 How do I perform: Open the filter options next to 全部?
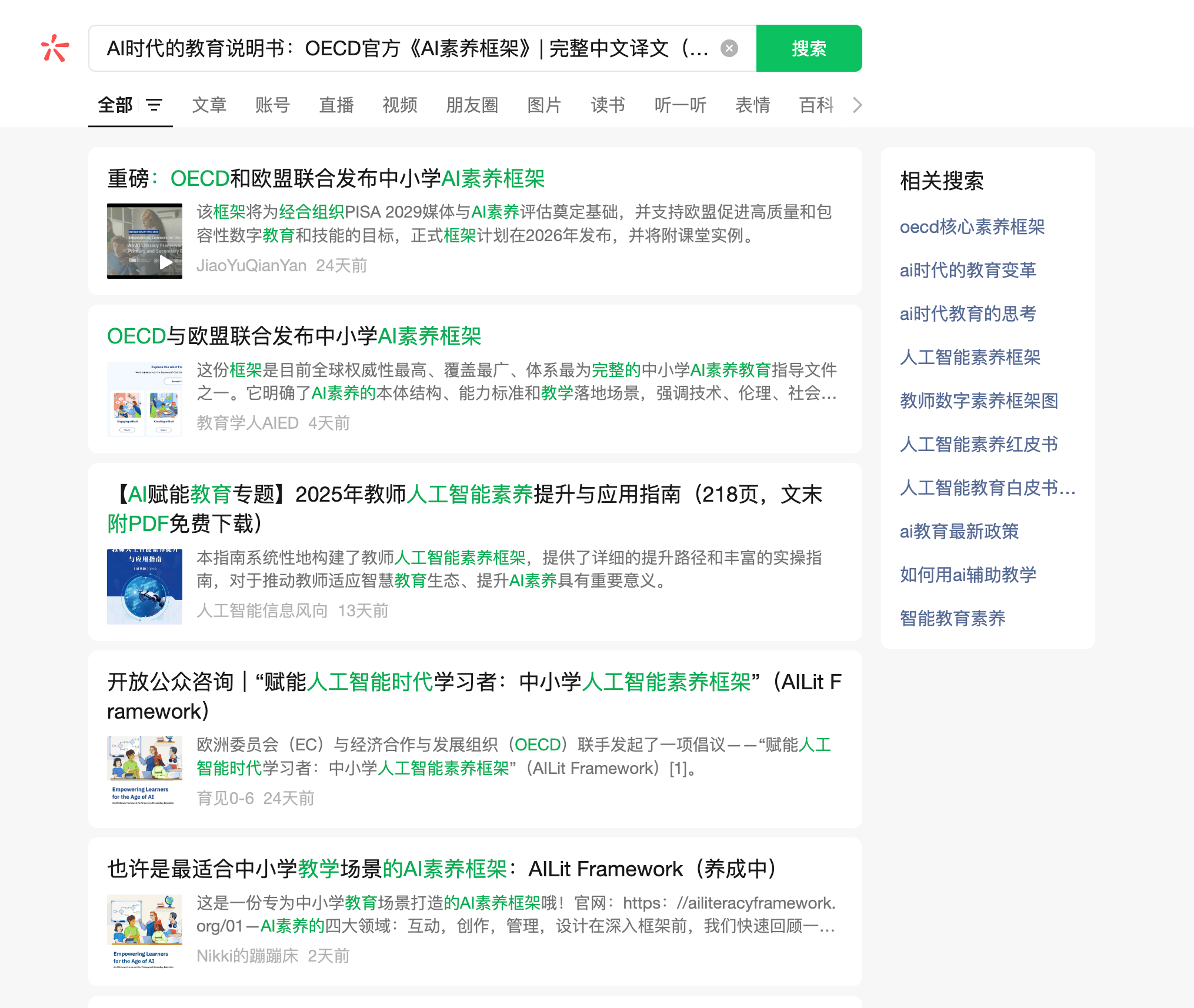(154, 105)
